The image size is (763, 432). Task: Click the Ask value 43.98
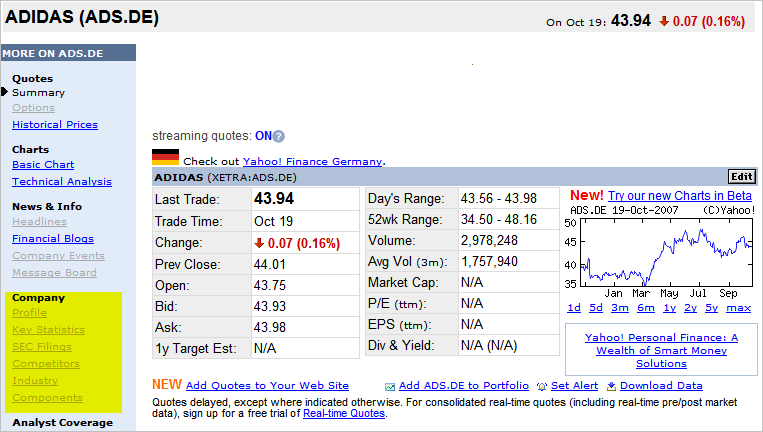[x=270, y=327]
